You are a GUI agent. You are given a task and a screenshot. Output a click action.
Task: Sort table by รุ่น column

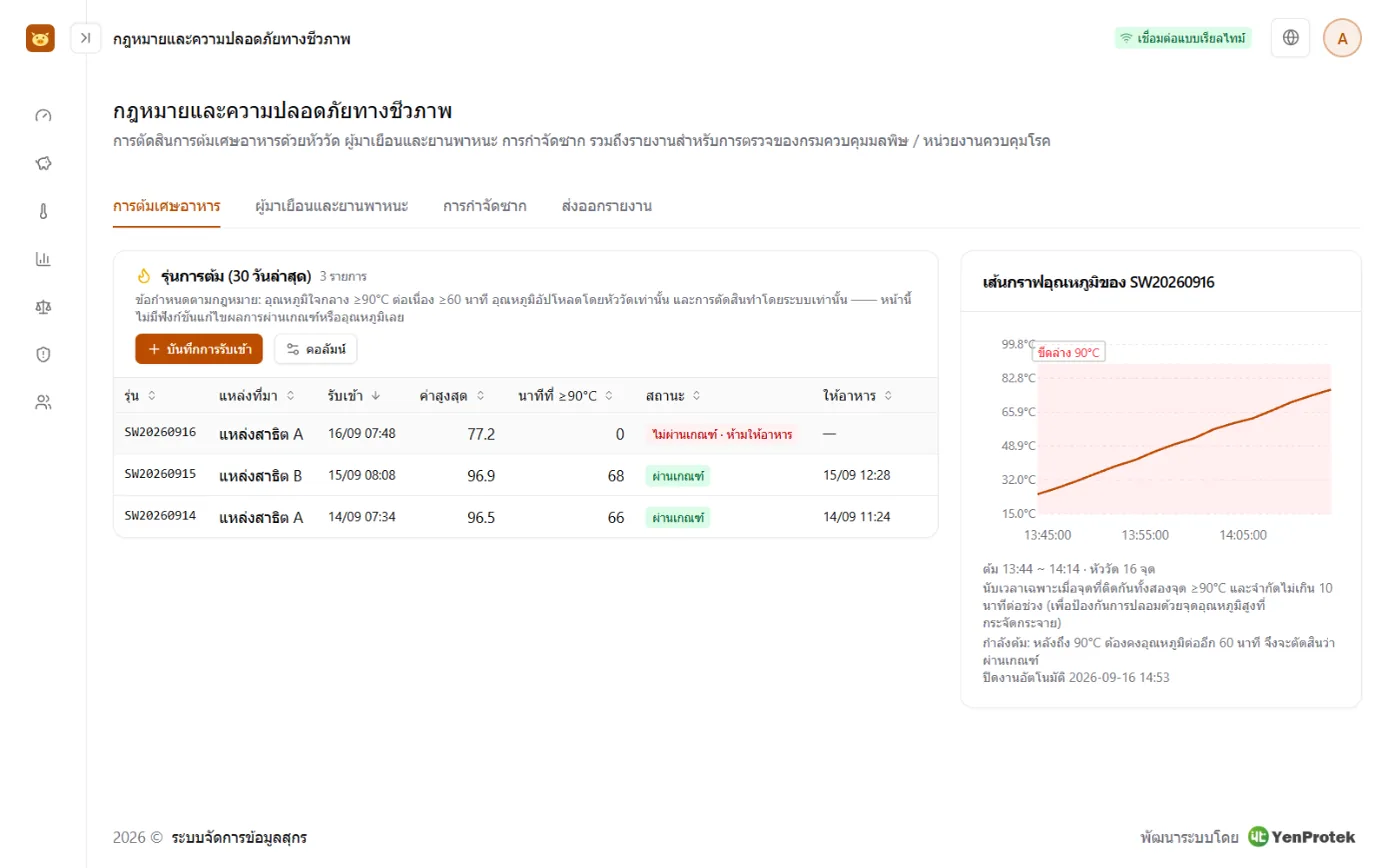(x=140, y=395)
